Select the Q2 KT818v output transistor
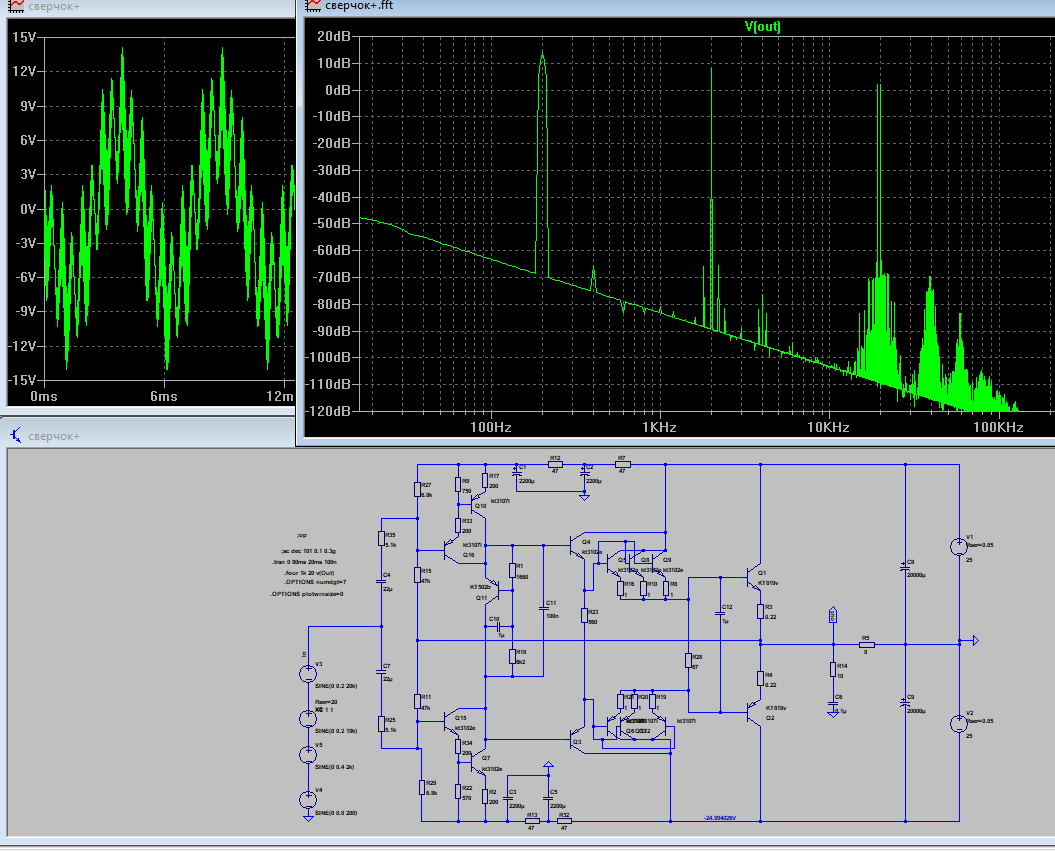This screenshot has height=851, width=1055. pos(754,711)
